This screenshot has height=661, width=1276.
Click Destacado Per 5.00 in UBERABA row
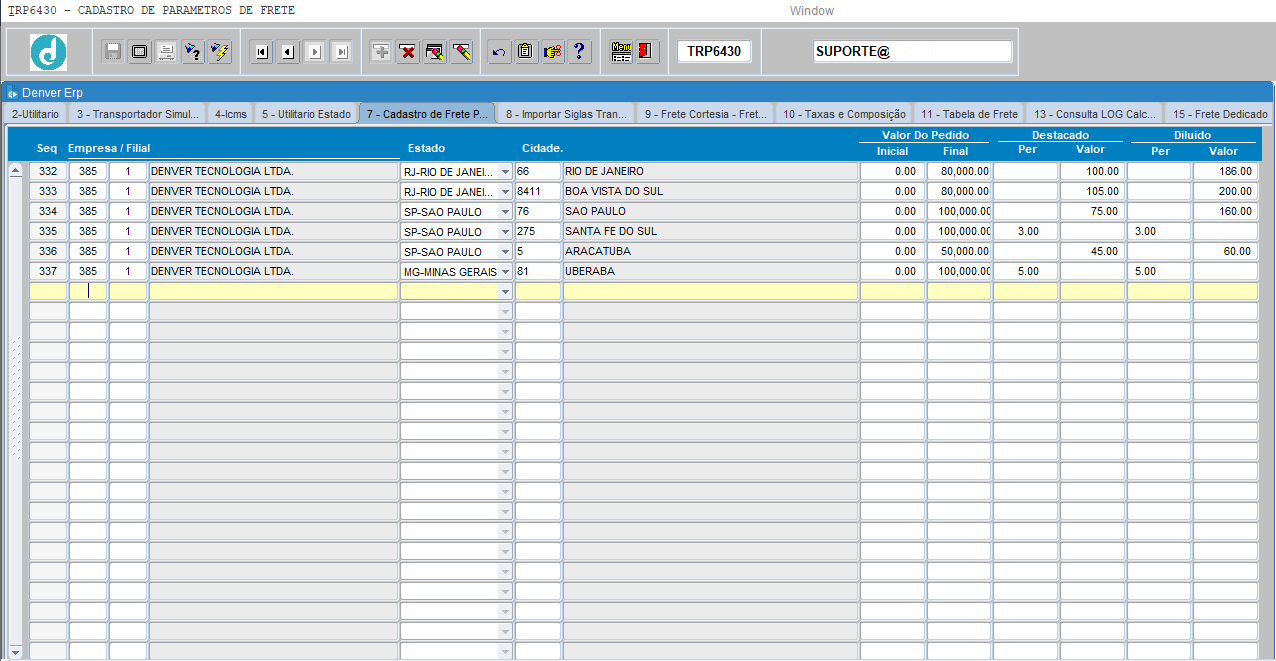click(x=1025, y=271)
